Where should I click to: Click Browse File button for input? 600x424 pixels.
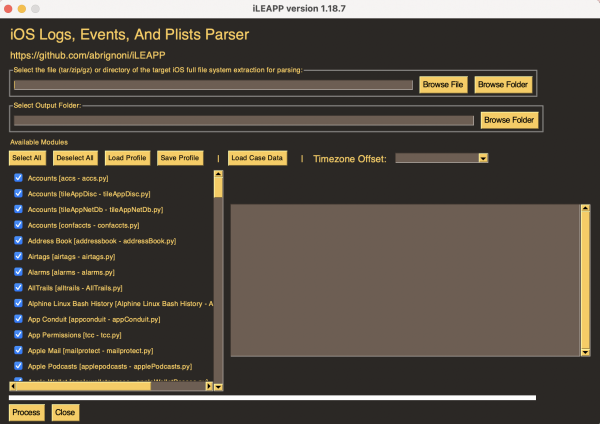pos(443,85)
